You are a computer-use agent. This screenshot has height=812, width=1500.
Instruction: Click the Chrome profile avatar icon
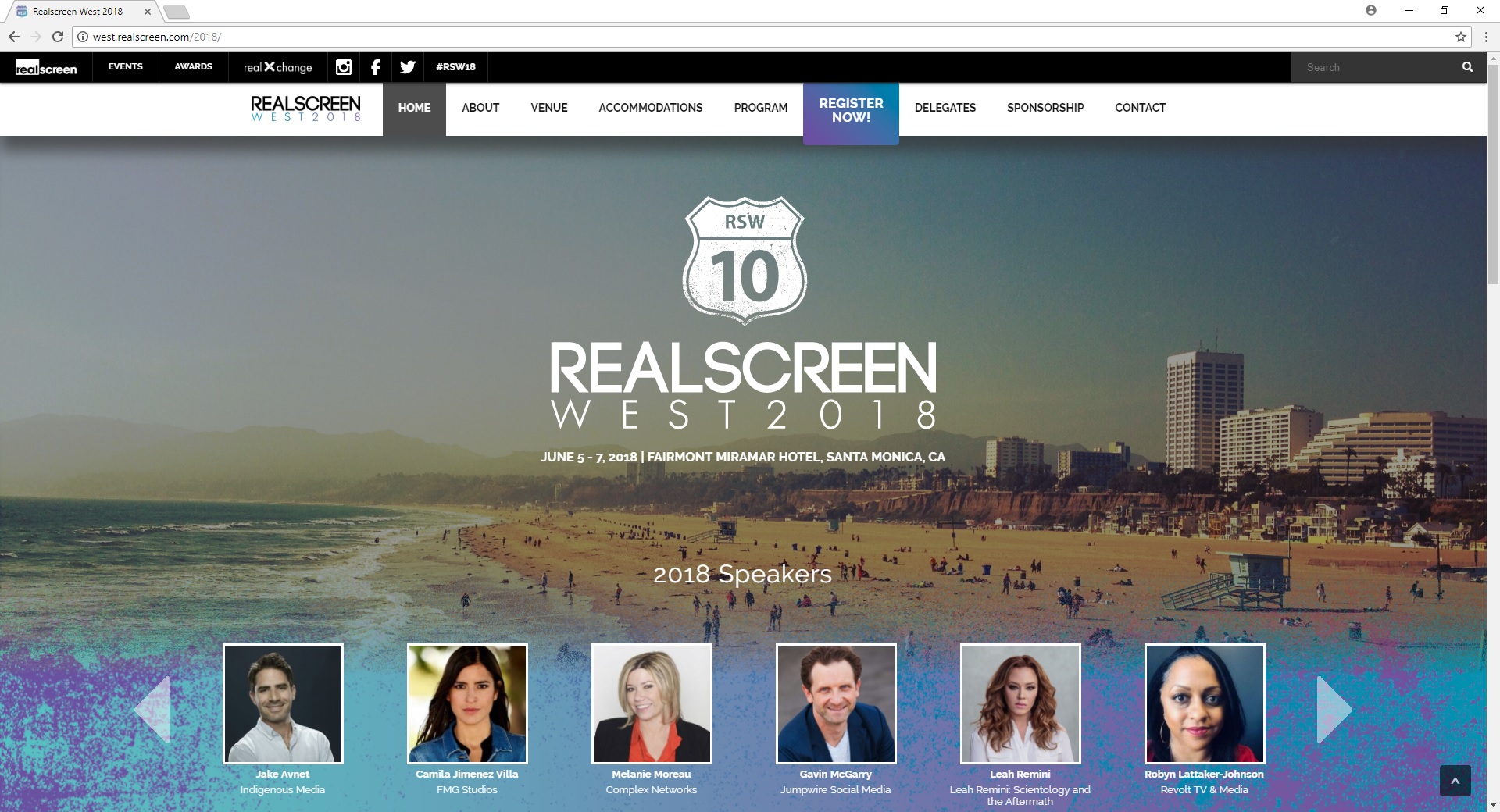[1371, 11]
